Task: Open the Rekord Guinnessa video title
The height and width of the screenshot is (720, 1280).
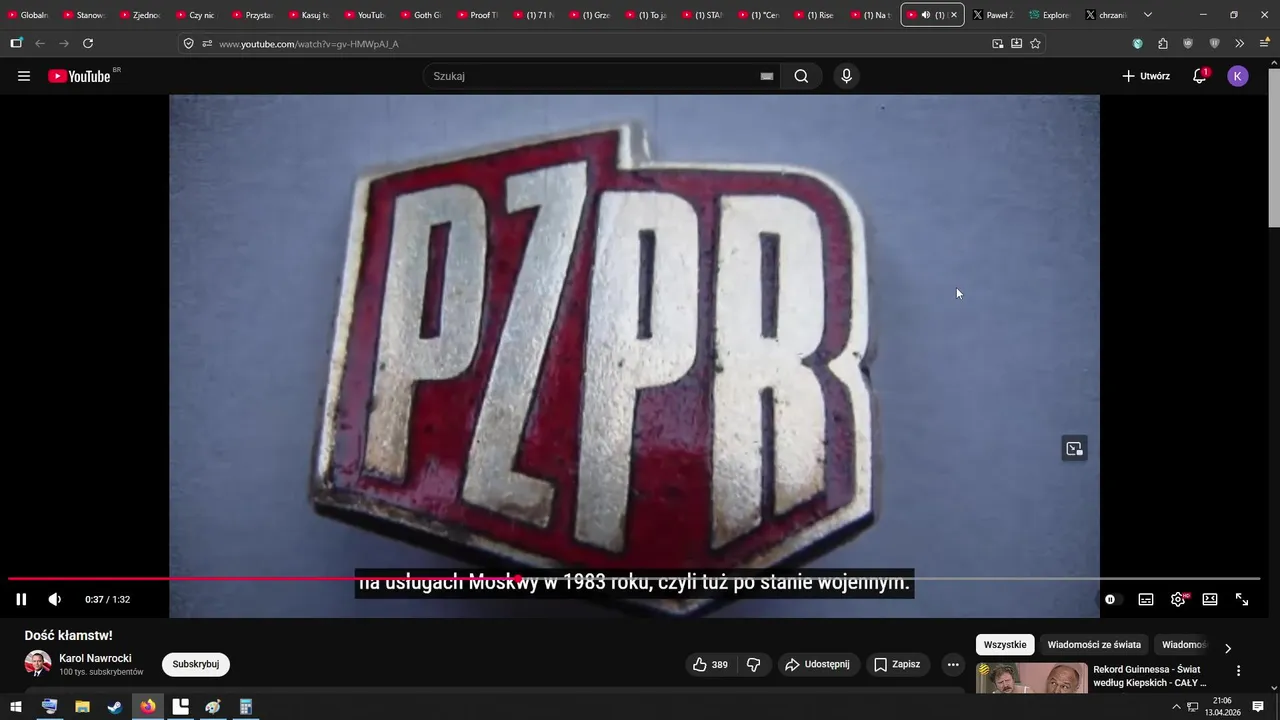Action: click(1150, 676)
